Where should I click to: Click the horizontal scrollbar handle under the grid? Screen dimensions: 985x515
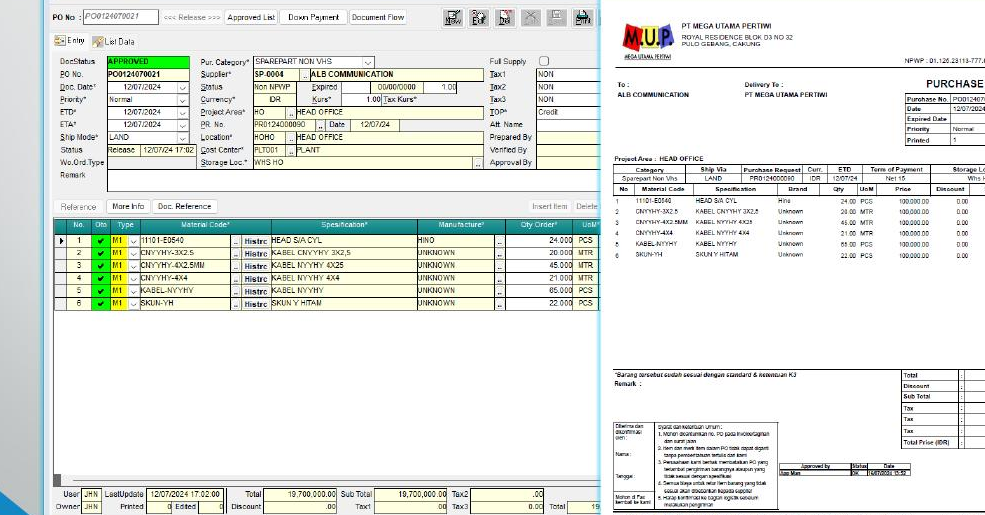[x=58, y=480]
